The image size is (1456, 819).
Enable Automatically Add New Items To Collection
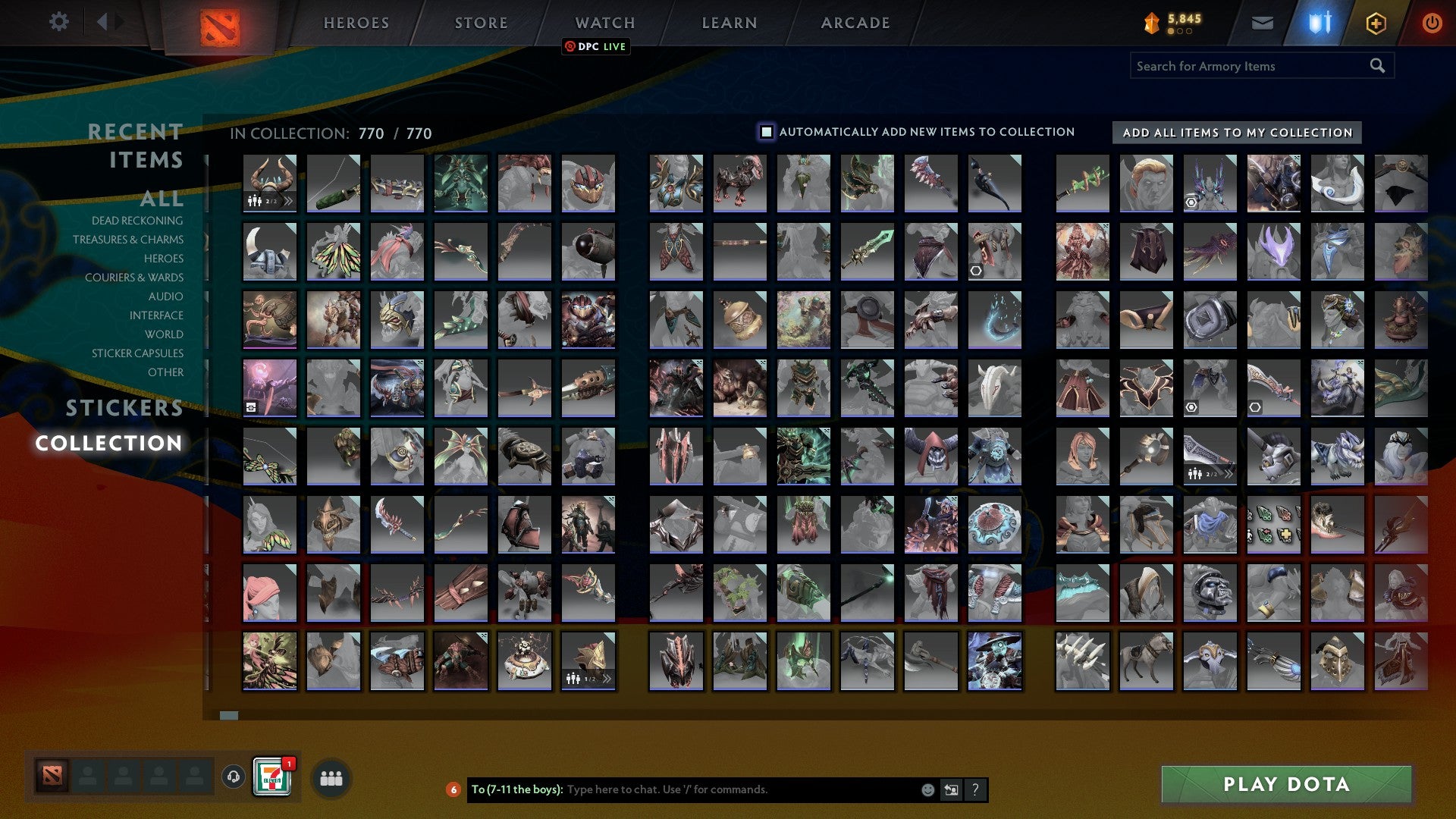(x=765, y=131)
